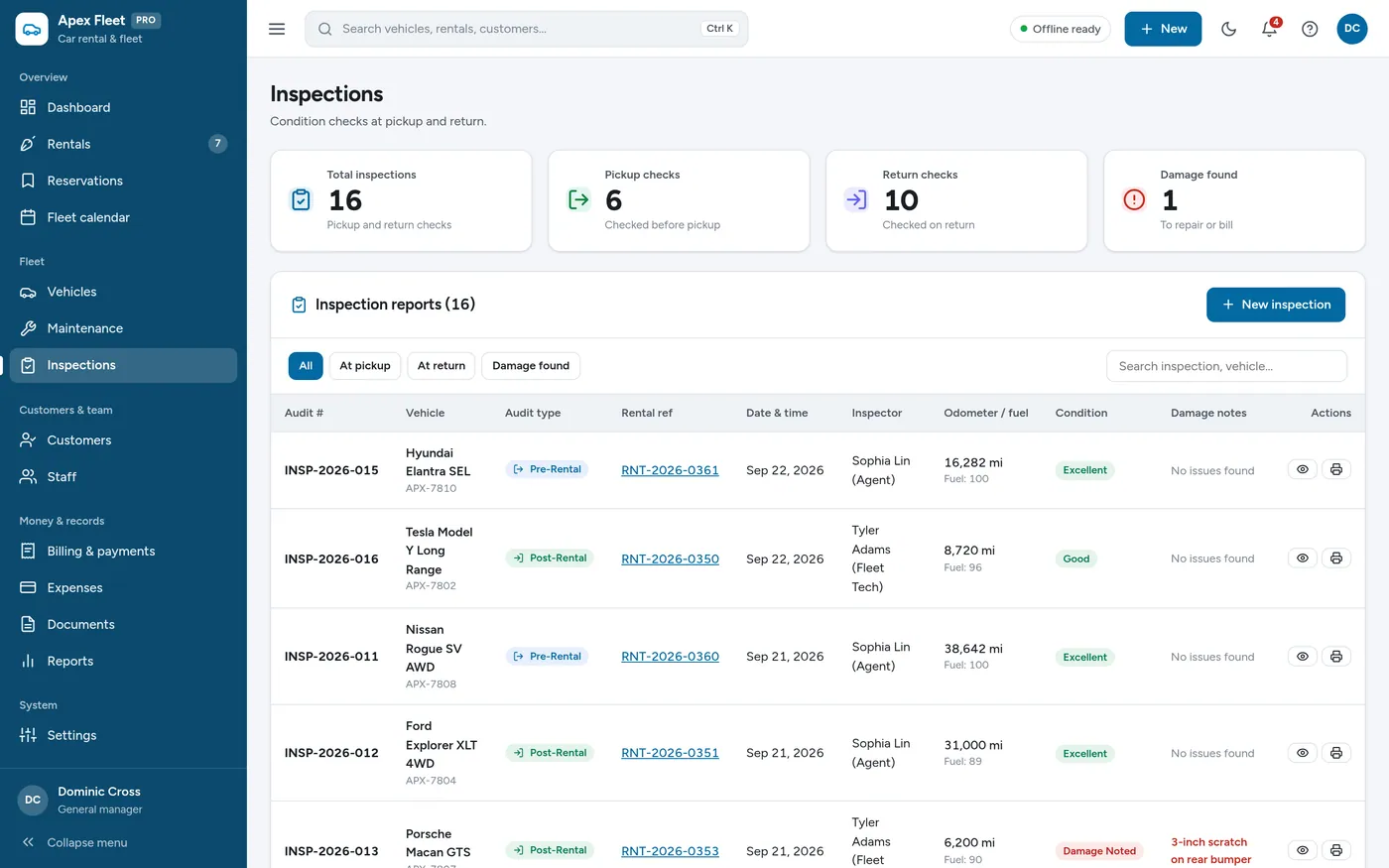Click the Offline ready status badge
This screenshot has height=868, width=1389.
click(x=1060, y=29)
